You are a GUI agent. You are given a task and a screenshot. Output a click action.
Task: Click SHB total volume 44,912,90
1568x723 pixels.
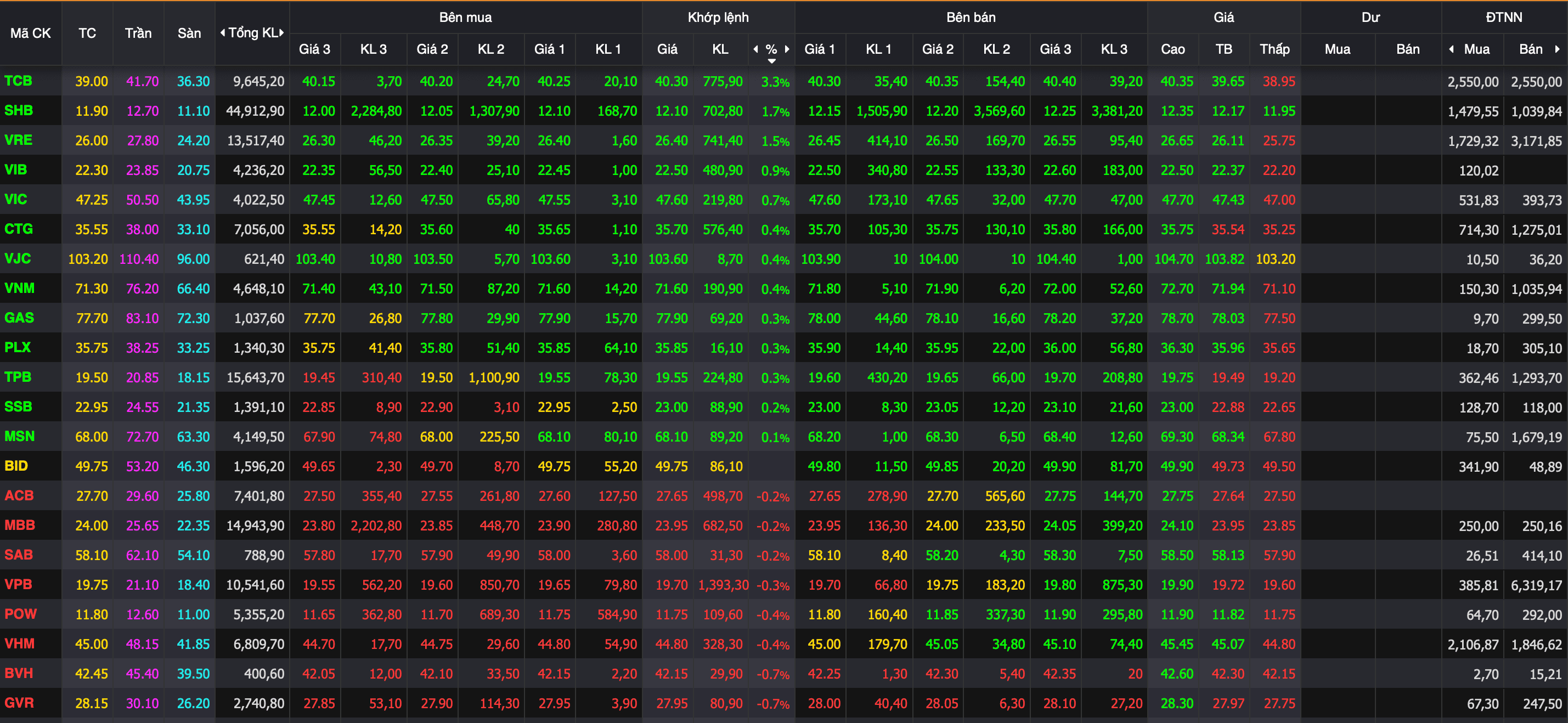[255, 111]
